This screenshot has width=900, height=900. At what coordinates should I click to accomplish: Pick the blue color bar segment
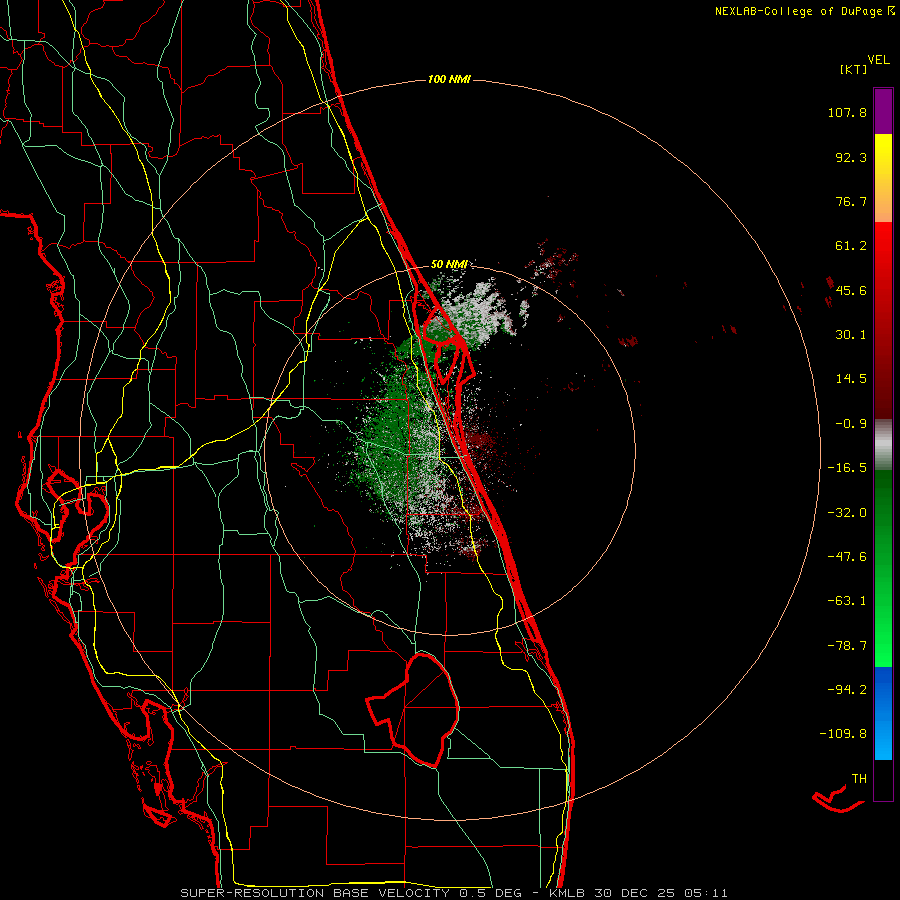[883, 713]
